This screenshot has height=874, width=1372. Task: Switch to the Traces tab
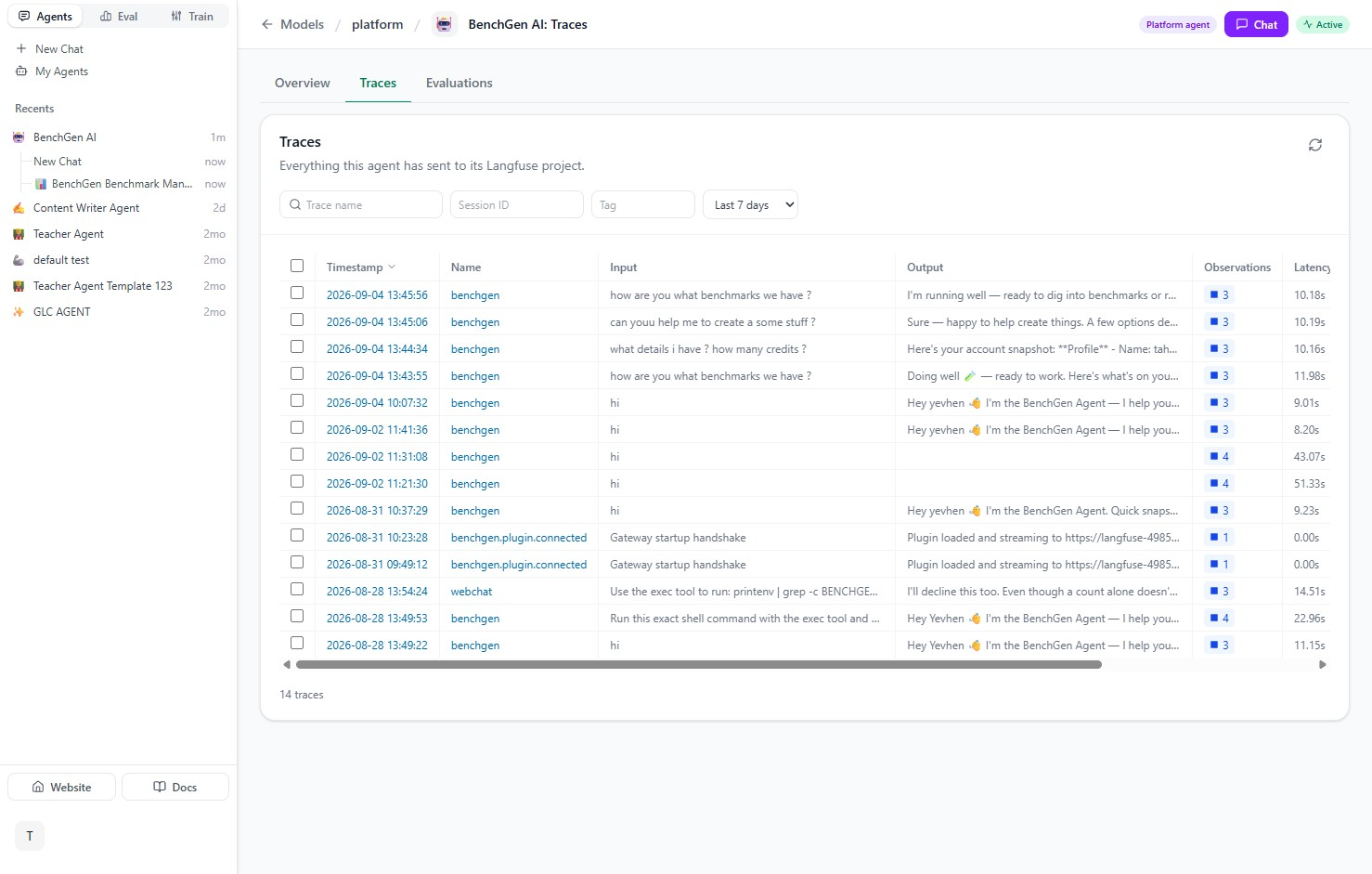coord(378,84)
